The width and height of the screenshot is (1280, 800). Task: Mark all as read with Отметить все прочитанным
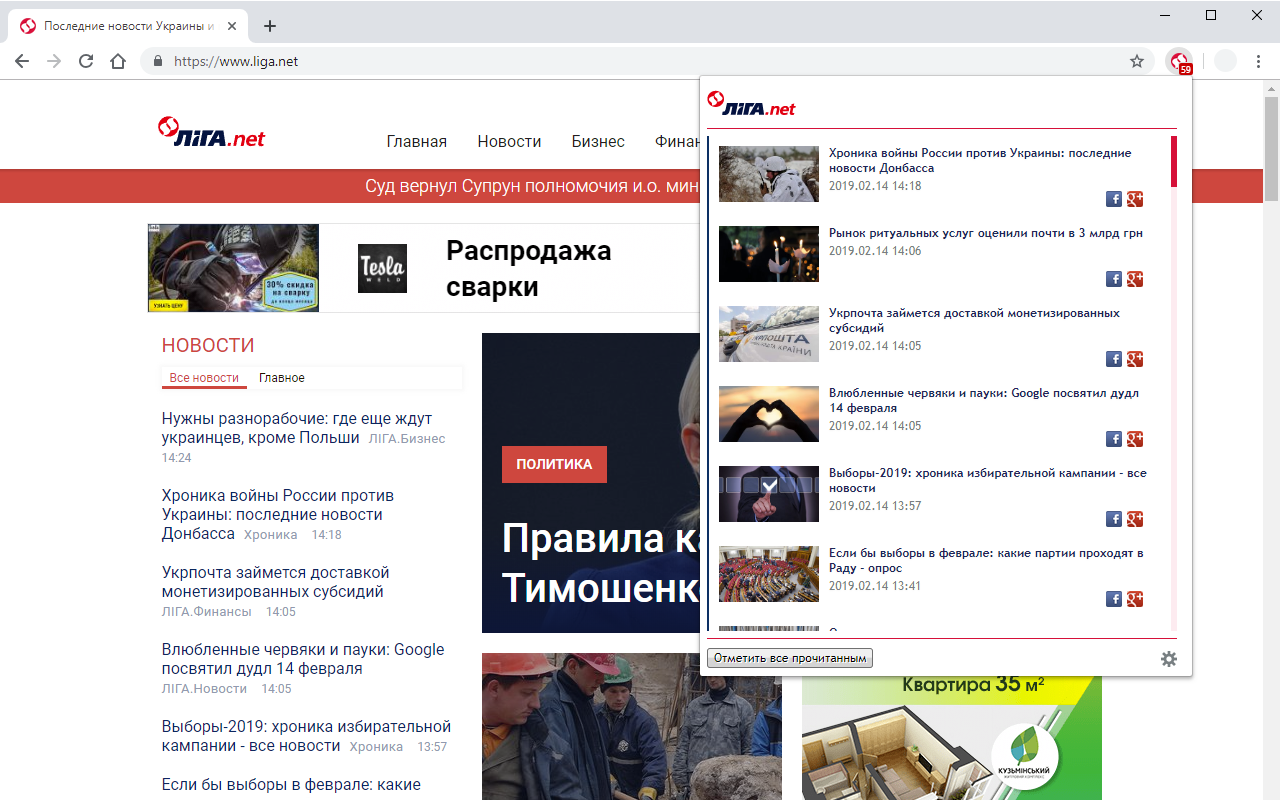[x=790, y=658]
